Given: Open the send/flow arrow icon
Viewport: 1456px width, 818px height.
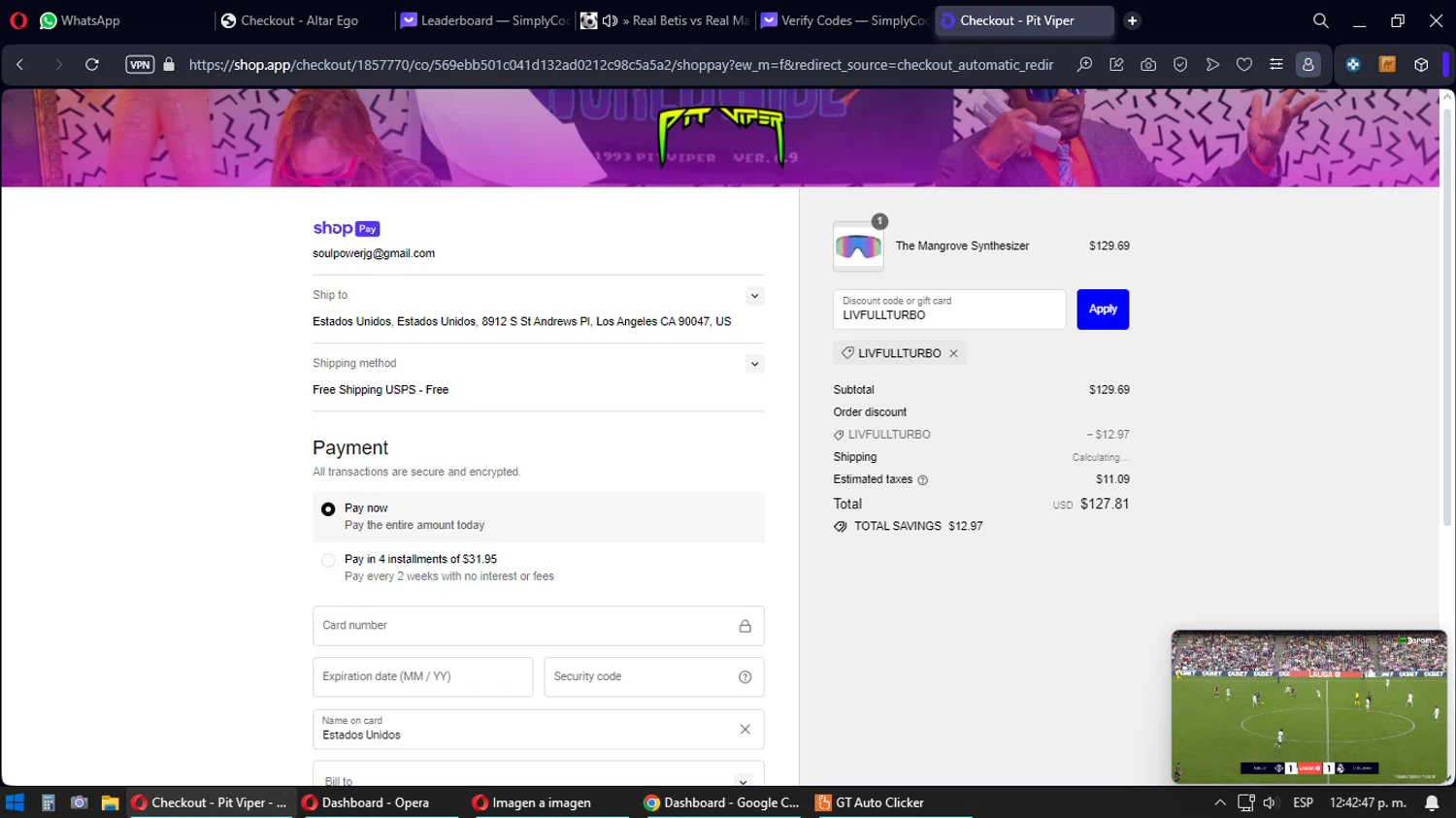Looking at the screenshot, I should (x=1212, y=65).
